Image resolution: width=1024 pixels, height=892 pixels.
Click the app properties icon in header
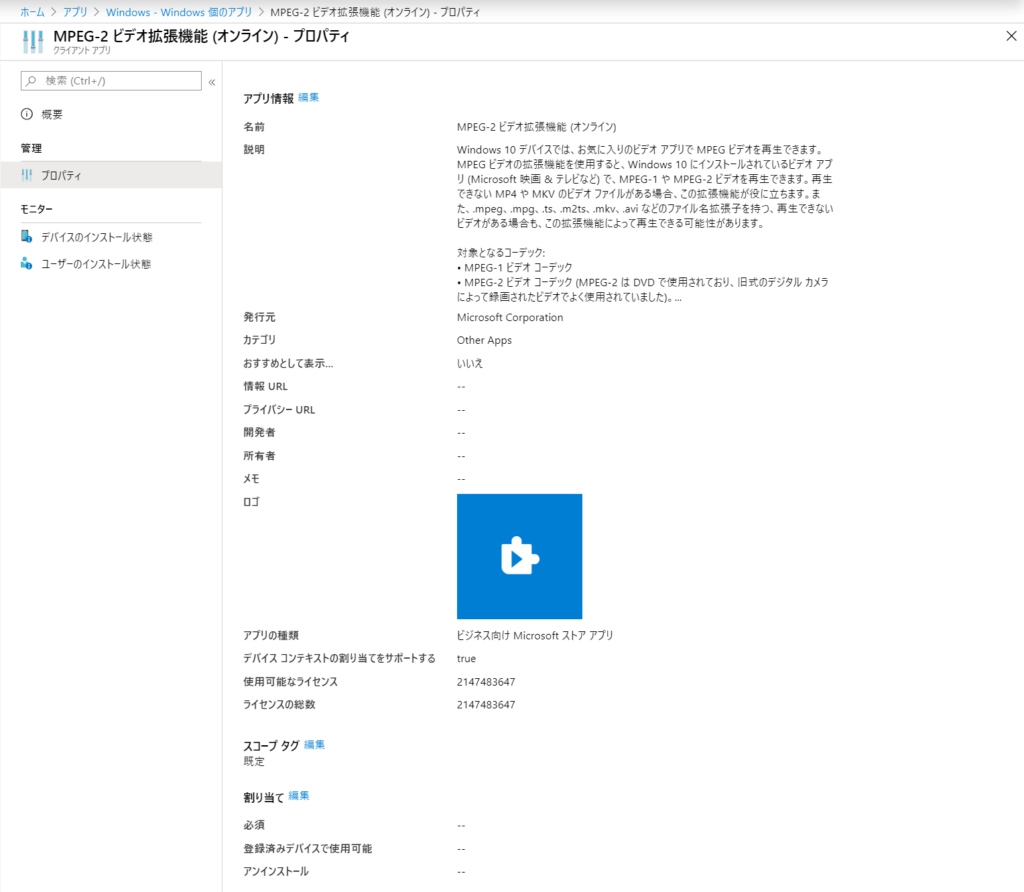(33, 42)
